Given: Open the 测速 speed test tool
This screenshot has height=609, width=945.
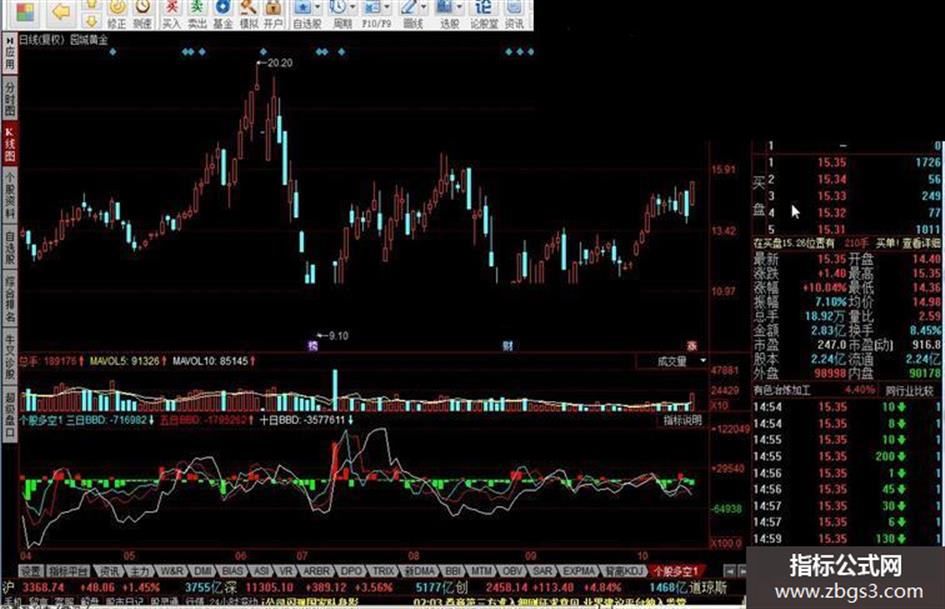Looking at the screenshot, I should coord(142,14).
